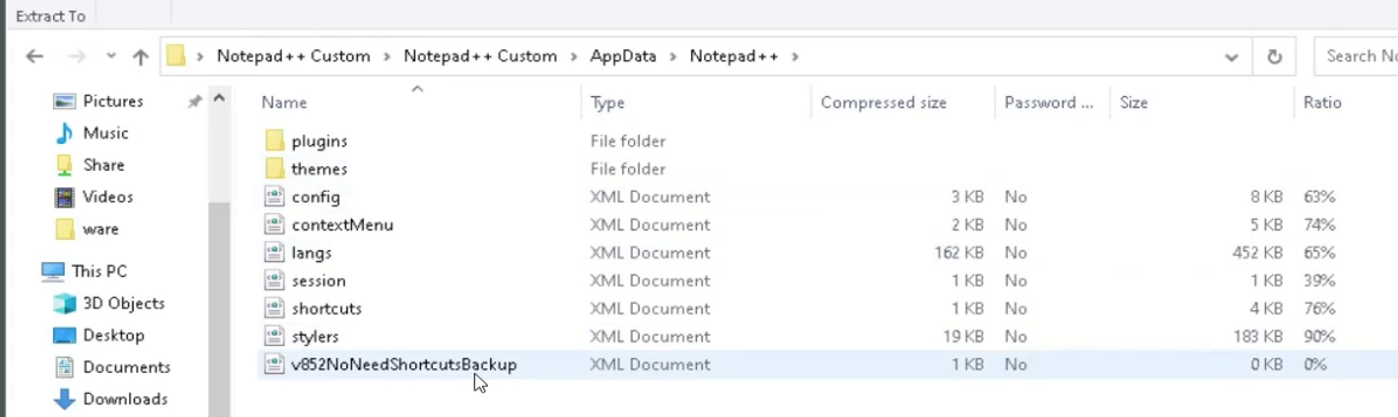Select plugins folder name
Image resolution: width=1398 pixels, height=417 pixels.
point(319,141)
